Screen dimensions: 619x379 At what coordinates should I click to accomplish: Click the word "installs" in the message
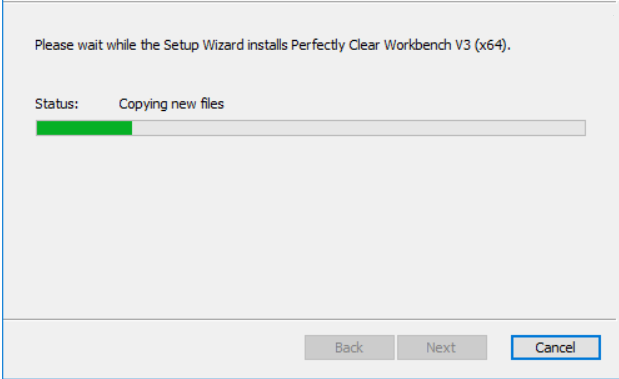click(x=267, y=45)
